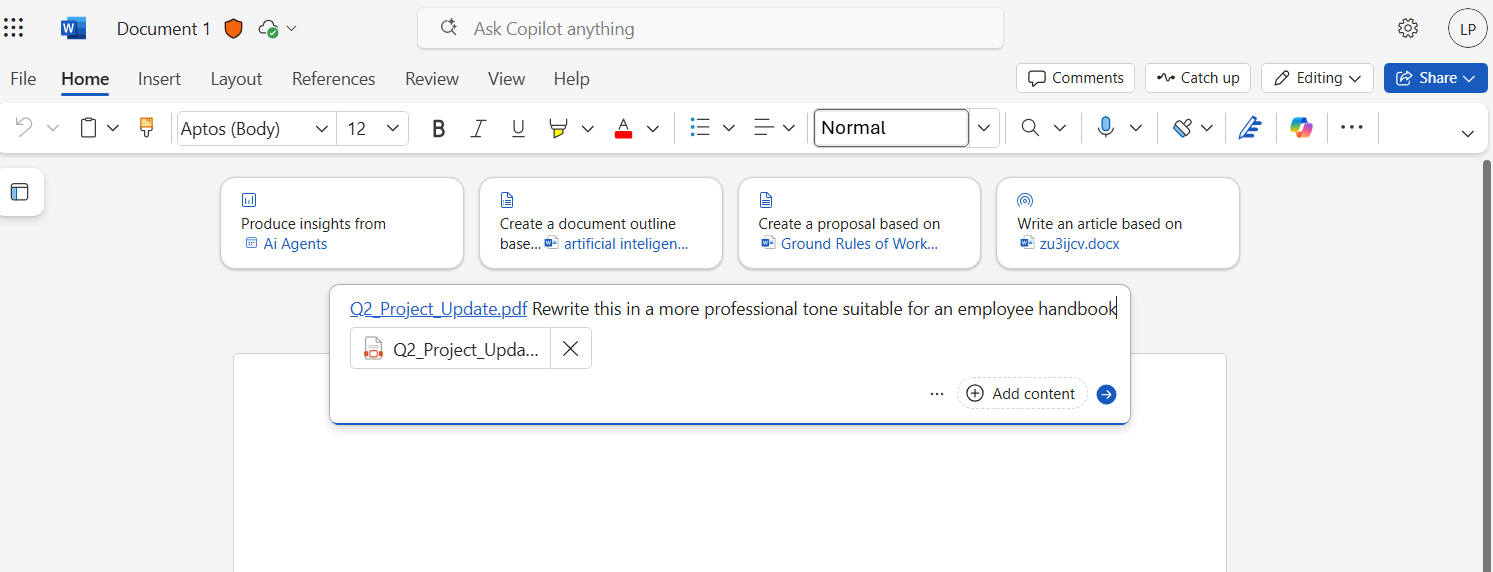Expand the Find options dropdown
The height and width of the screenshot is (572, 1493).
click(1060, 128)
